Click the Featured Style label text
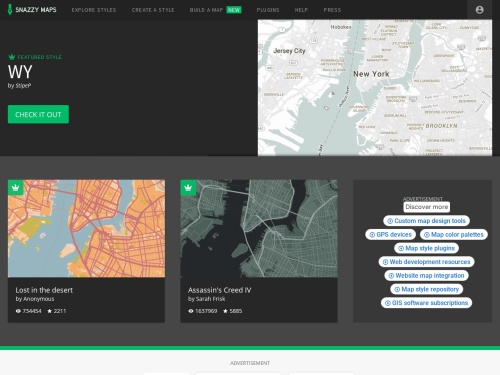This screenshot has height=375, width=500. pyautogui.click(x=39, y=57)
